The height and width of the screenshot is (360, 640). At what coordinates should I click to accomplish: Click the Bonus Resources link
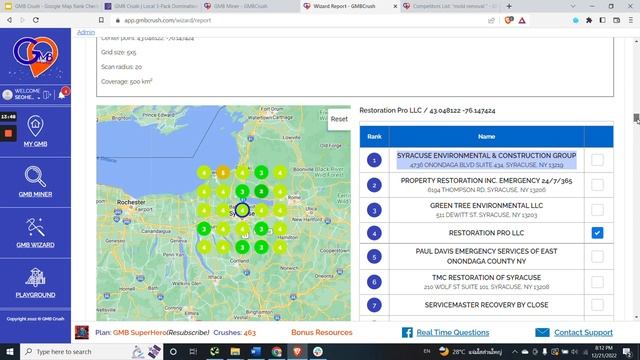click(322, 332)
